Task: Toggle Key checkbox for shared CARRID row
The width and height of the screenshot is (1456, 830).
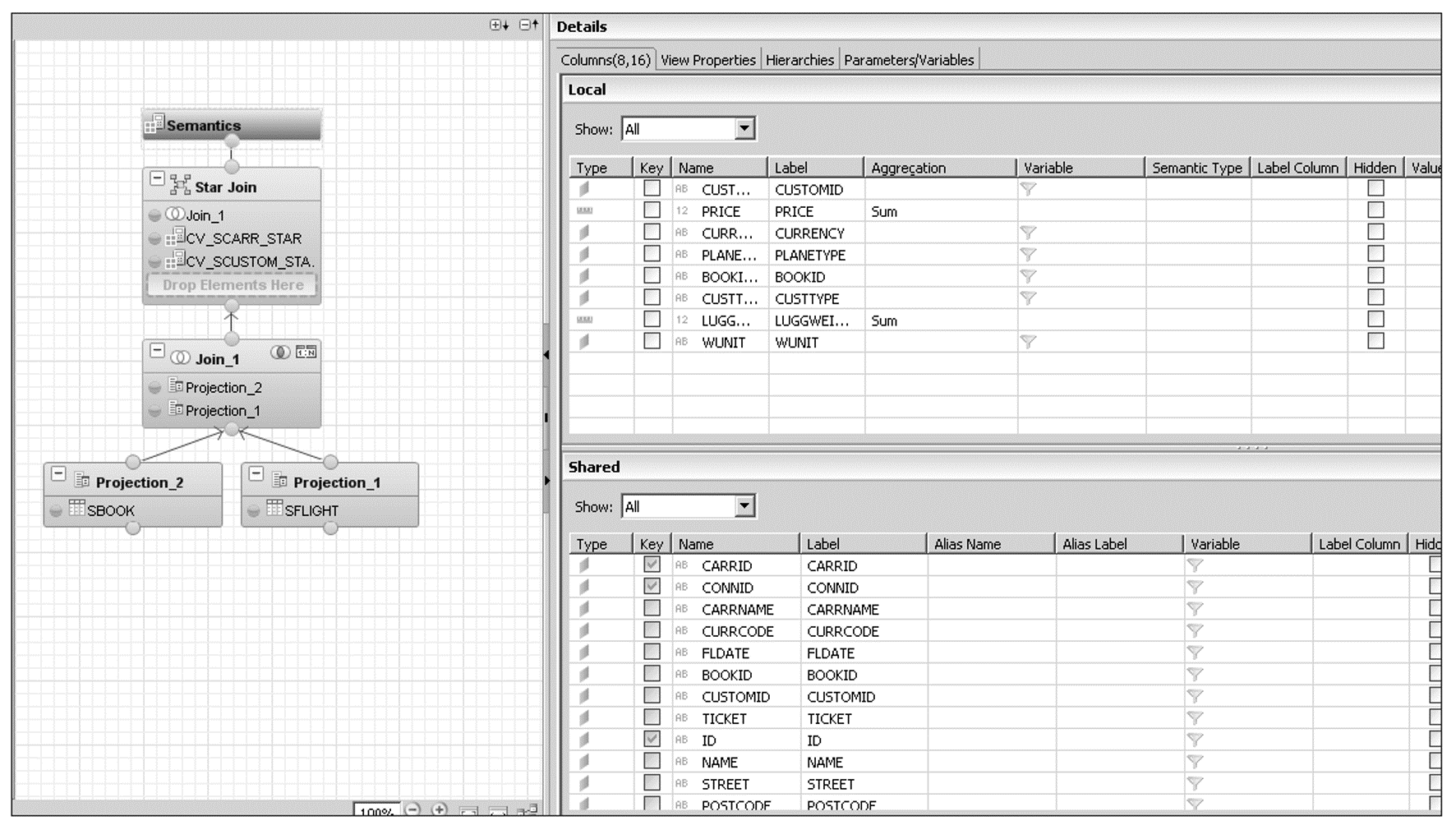Action: 652,565
